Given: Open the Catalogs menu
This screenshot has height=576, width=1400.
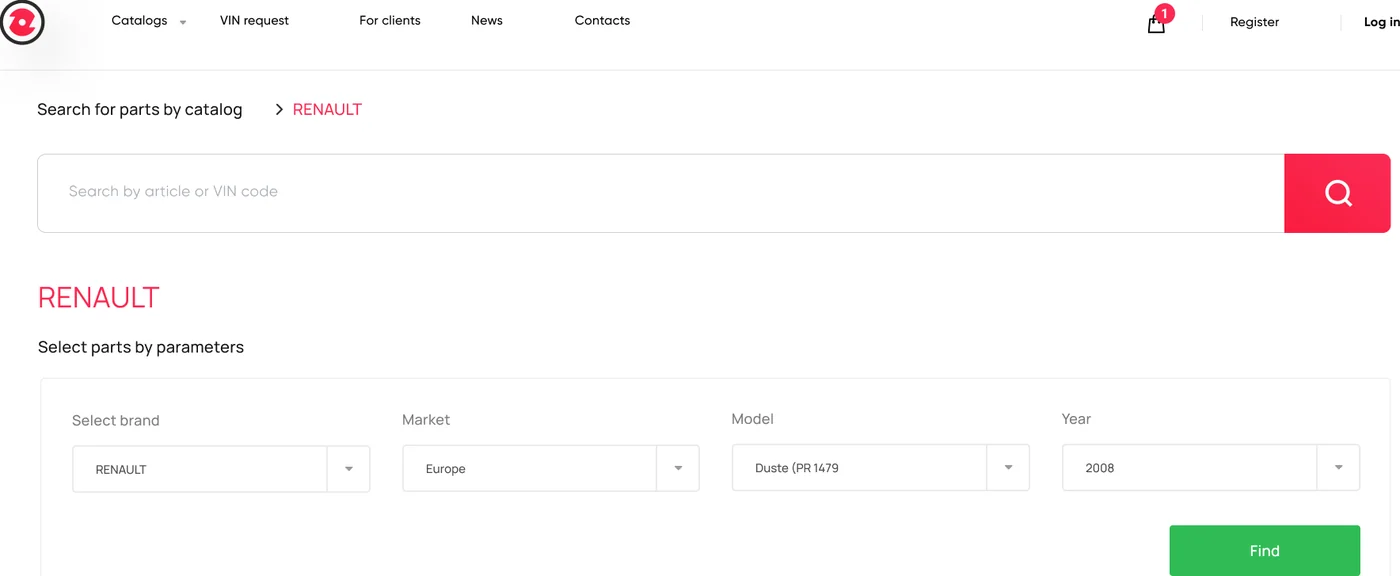Looking at the screenshot, I should click(x=139, y=21).
